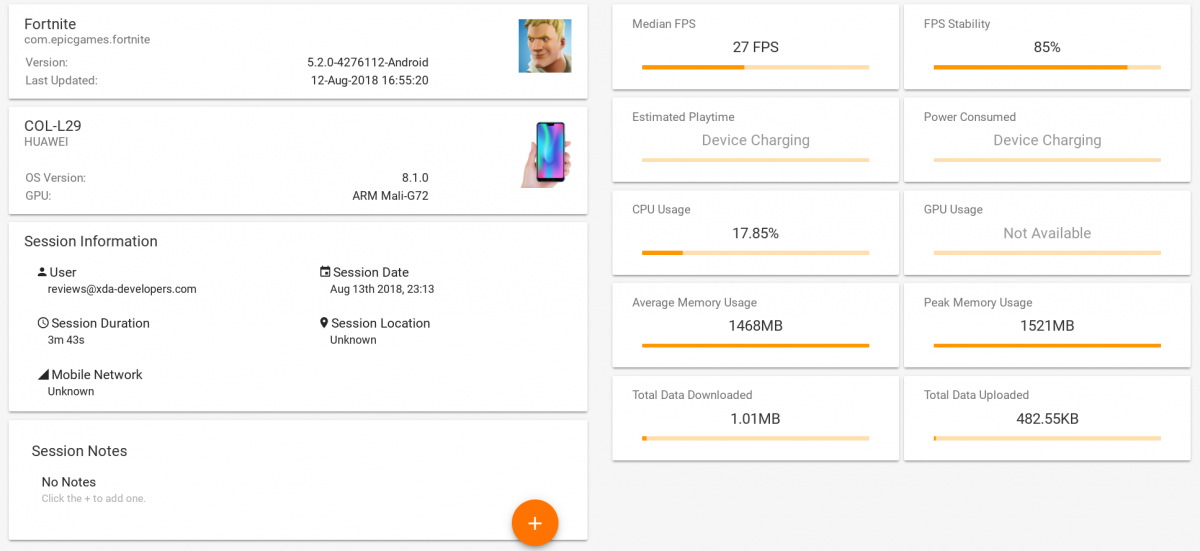Click the No Notes text in Session Notes

point(69,482)
